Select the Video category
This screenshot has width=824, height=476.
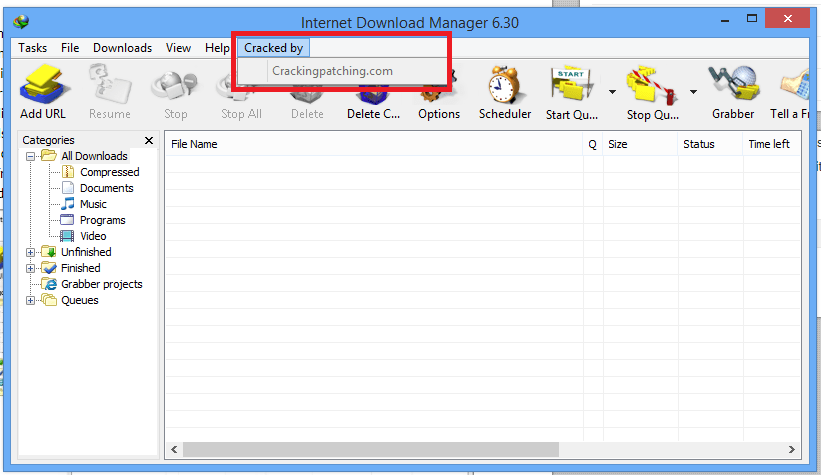[x=93, y=236]
